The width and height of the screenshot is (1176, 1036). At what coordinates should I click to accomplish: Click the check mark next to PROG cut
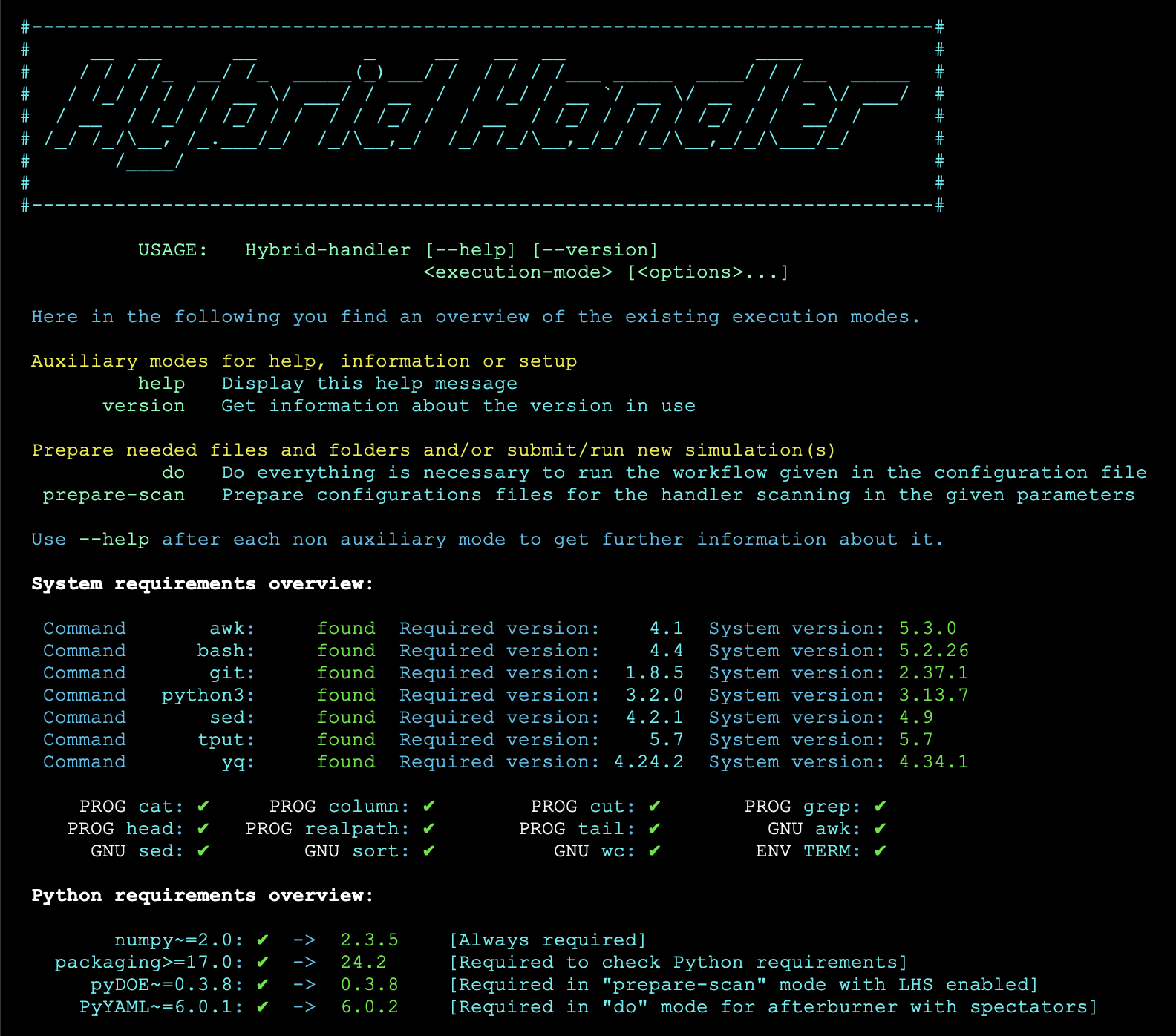pos(655,806)
